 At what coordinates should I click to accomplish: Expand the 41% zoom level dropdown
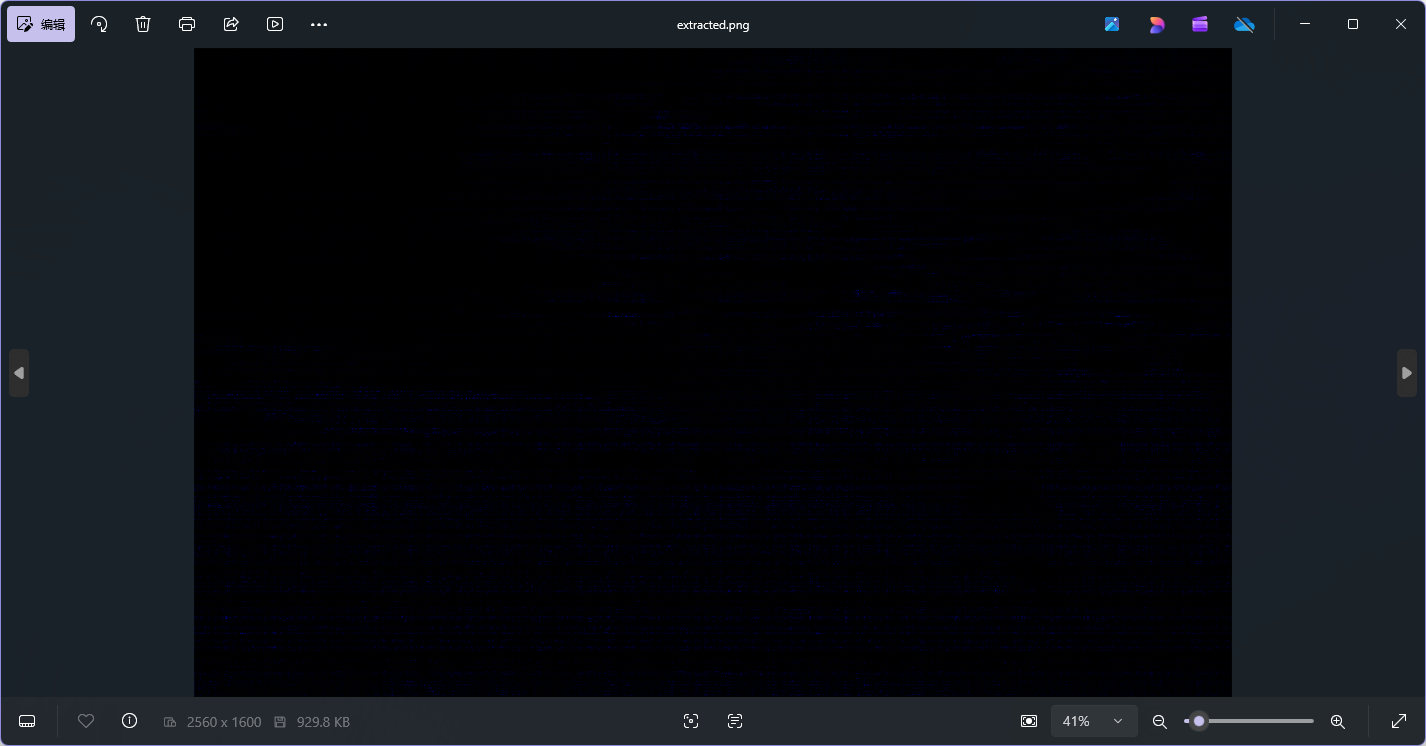tap(1118, 721)
